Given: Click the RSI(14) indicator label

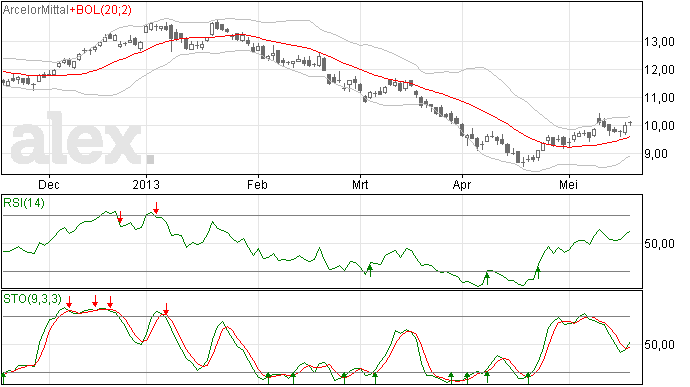Looking at the screenshot, I should 24,203.
